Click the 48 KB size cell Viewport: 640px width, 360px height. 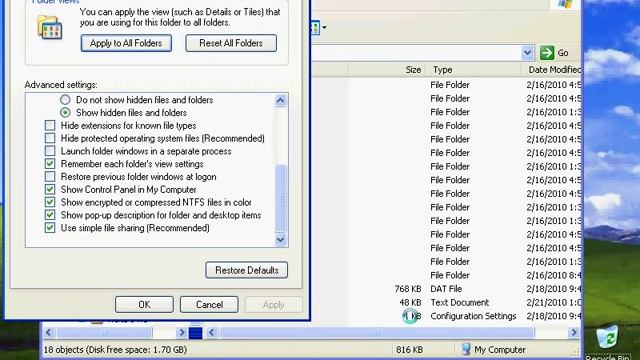(410, 302)
